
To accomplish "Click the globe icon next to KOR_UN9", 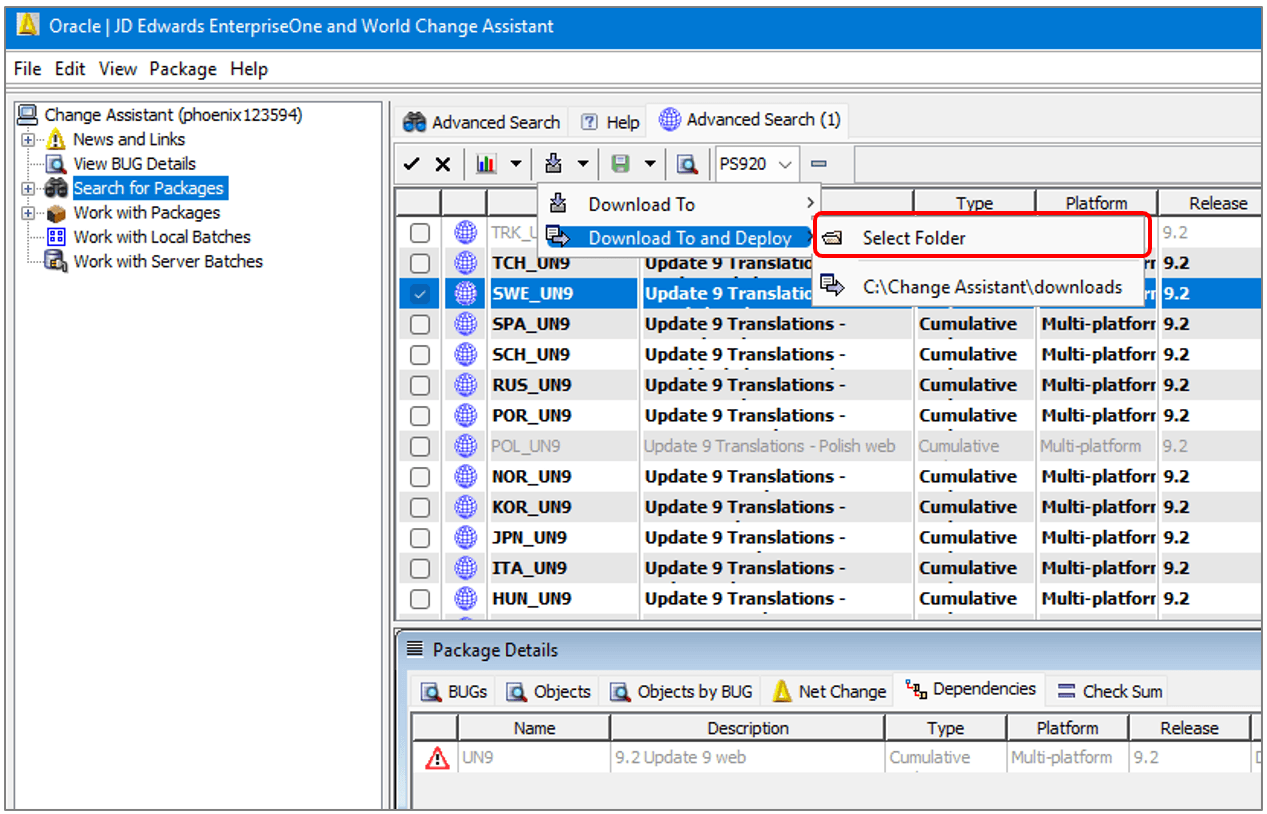I will click(x=465, y=507).
